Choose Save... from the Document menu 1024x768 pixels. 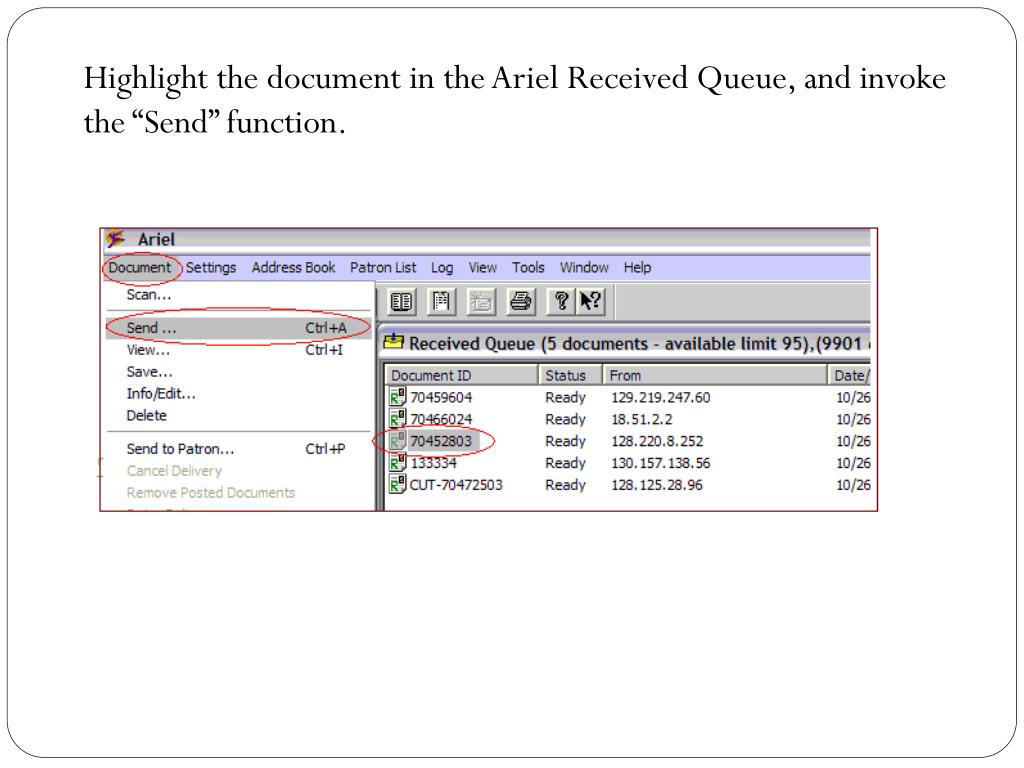coord(239,372)
